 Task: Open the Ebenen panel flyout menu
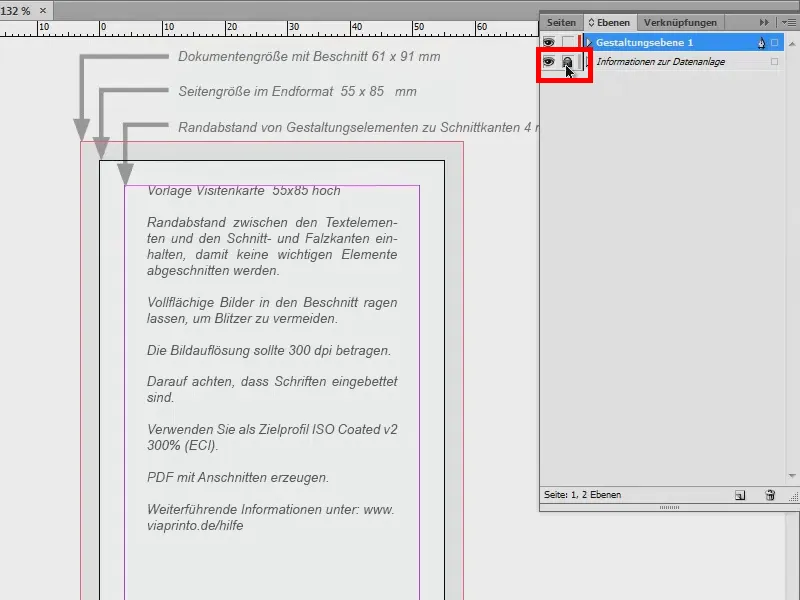pyautogui.click(x=790, y=22)
